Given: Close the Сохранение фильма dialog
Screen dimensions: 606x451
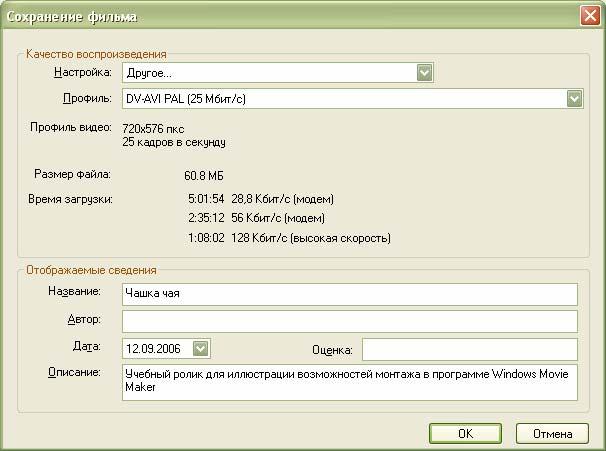Looking at the screenshot, I should click(x=590, y=16).
